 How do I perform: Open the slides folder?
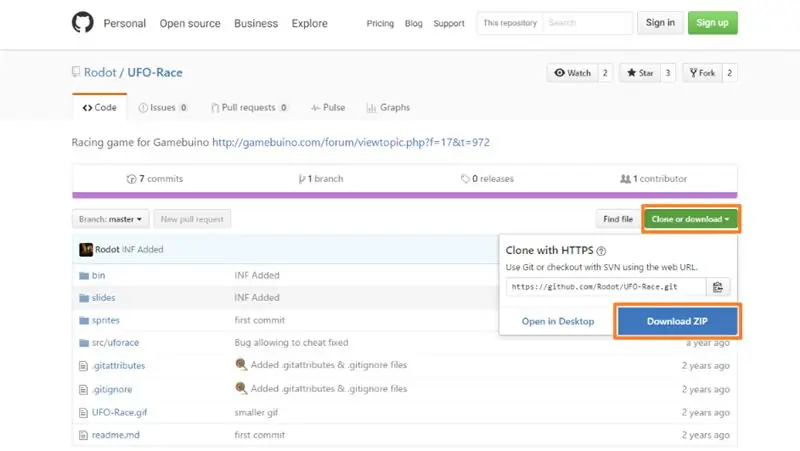pos(103,297)
